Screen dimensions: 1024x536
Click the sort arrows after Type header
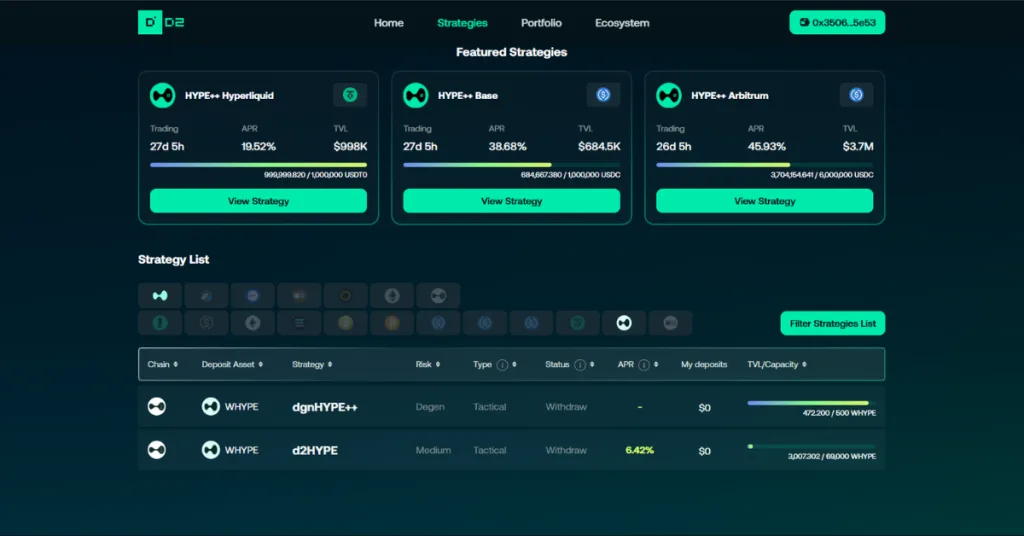pyautogui.click(x=515, y=364)
